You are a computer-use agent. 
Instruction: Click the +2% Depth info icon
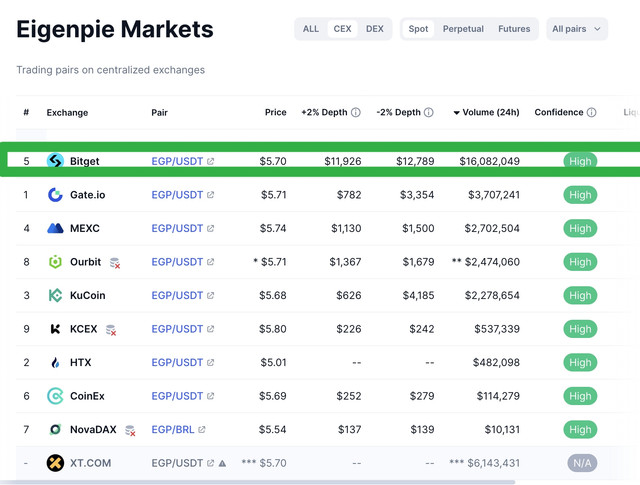[x=356, y=112]
